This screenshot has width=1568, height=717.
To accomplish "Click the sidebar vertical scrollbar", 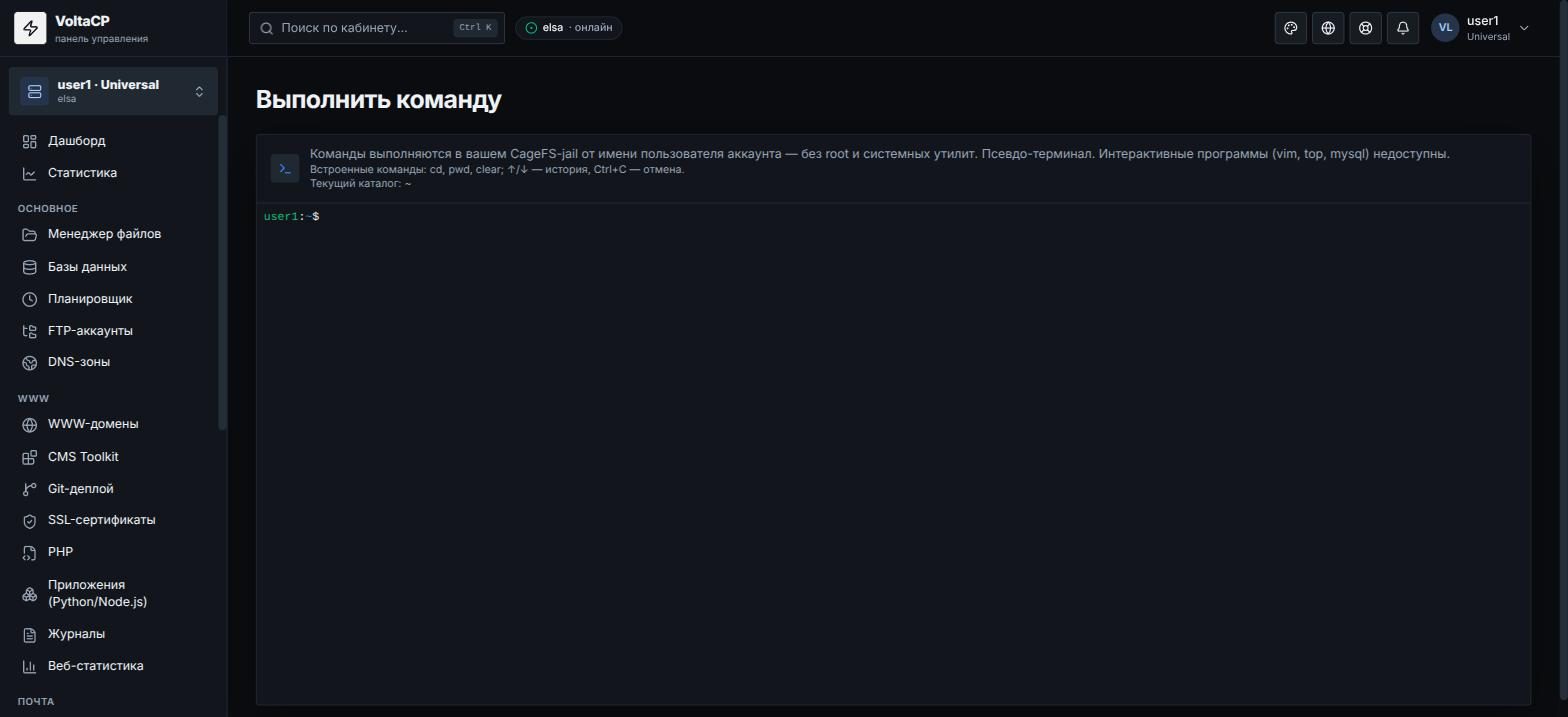I will click(223, 273).
